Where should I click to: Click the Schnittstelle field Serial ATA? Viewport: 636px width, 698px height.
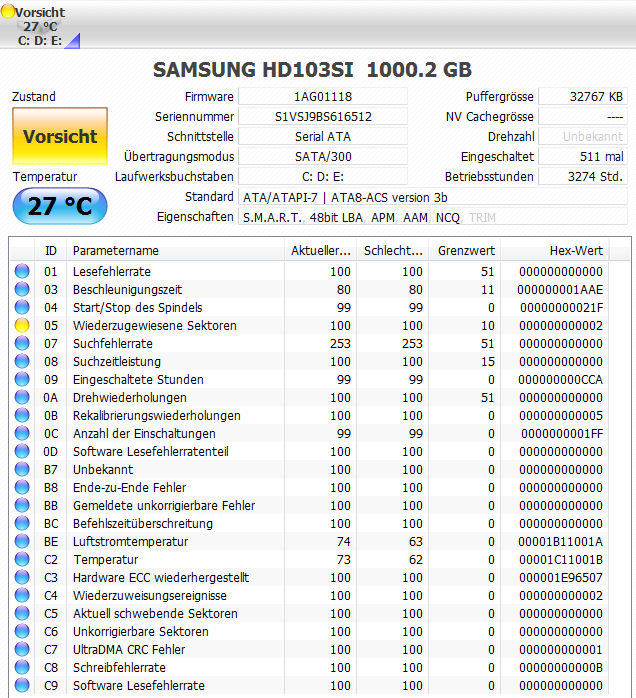[323, 137]
